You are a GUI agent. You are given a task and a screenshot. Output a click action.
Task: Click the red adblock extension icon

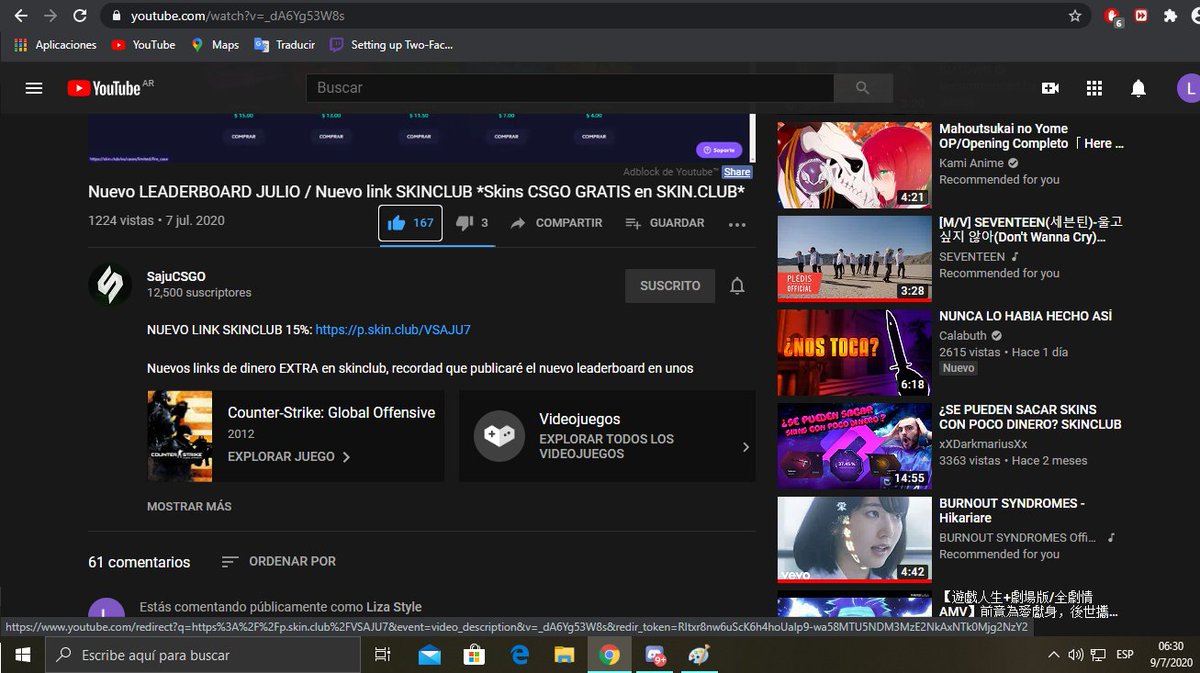[x=1113, y=17]
